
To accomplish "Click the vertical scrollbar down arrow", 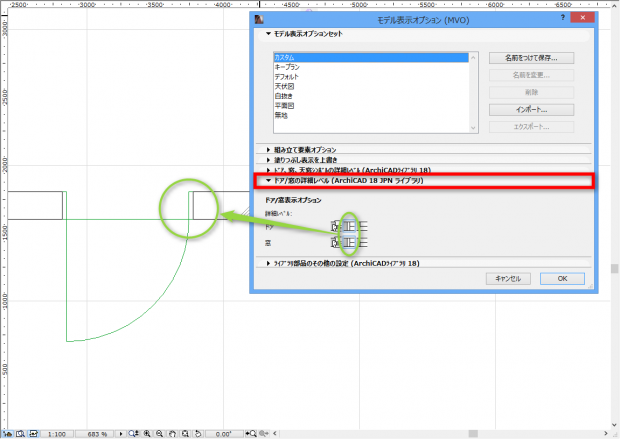I will tap(614, 425).
